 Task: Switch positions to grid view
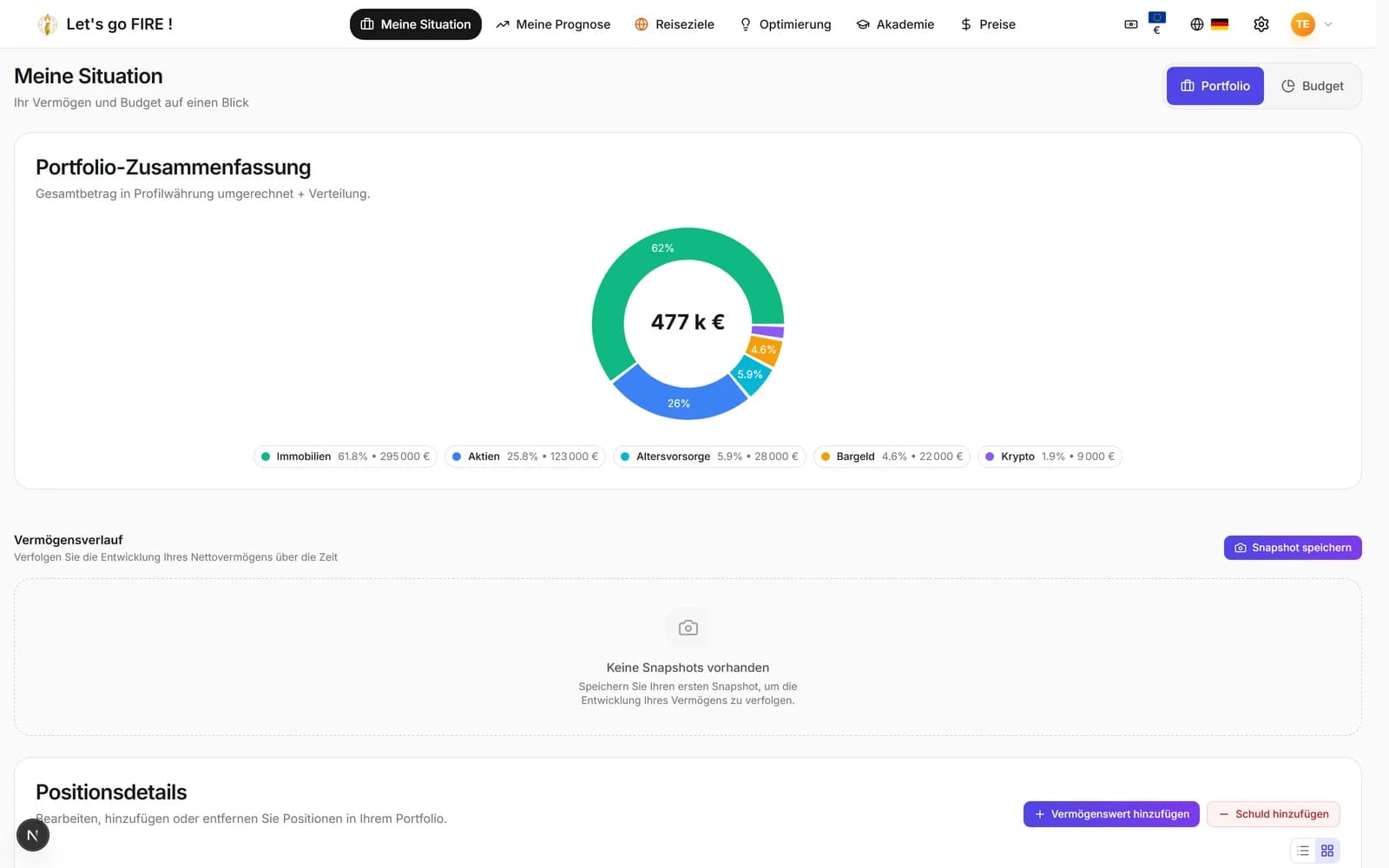1327,851
